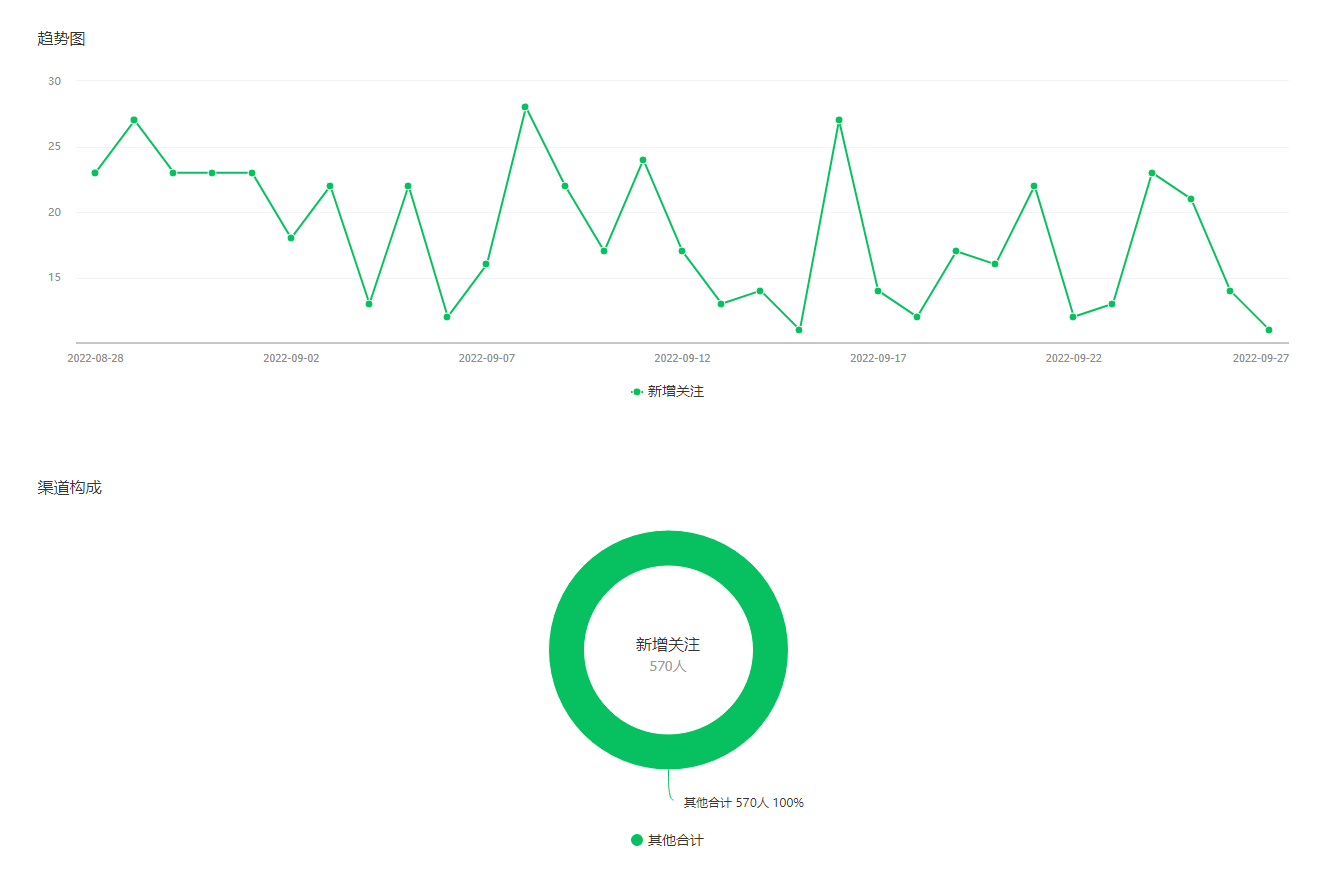Click the 趋势图 heading
1332x876 pixels.
(x=61, y=39)
